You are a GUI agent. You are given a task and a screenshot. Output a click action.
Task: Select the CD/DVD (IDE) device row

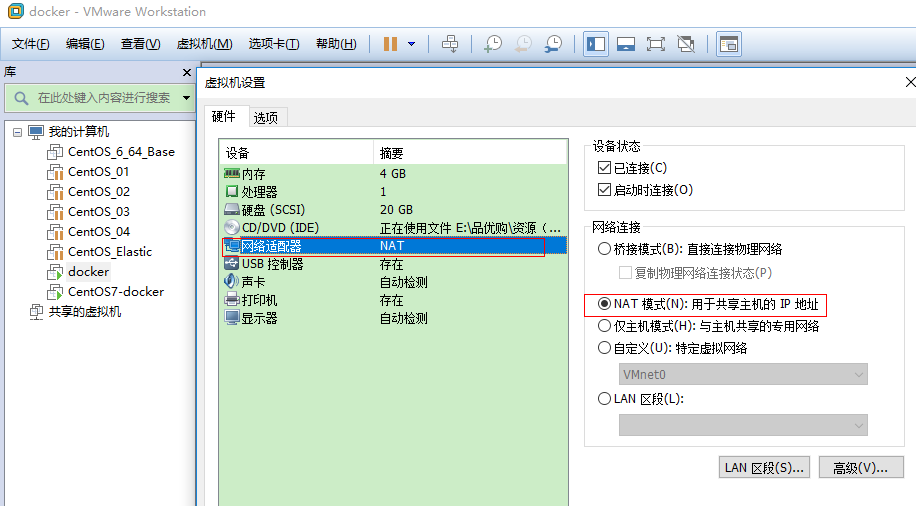(x=394, y=228)
